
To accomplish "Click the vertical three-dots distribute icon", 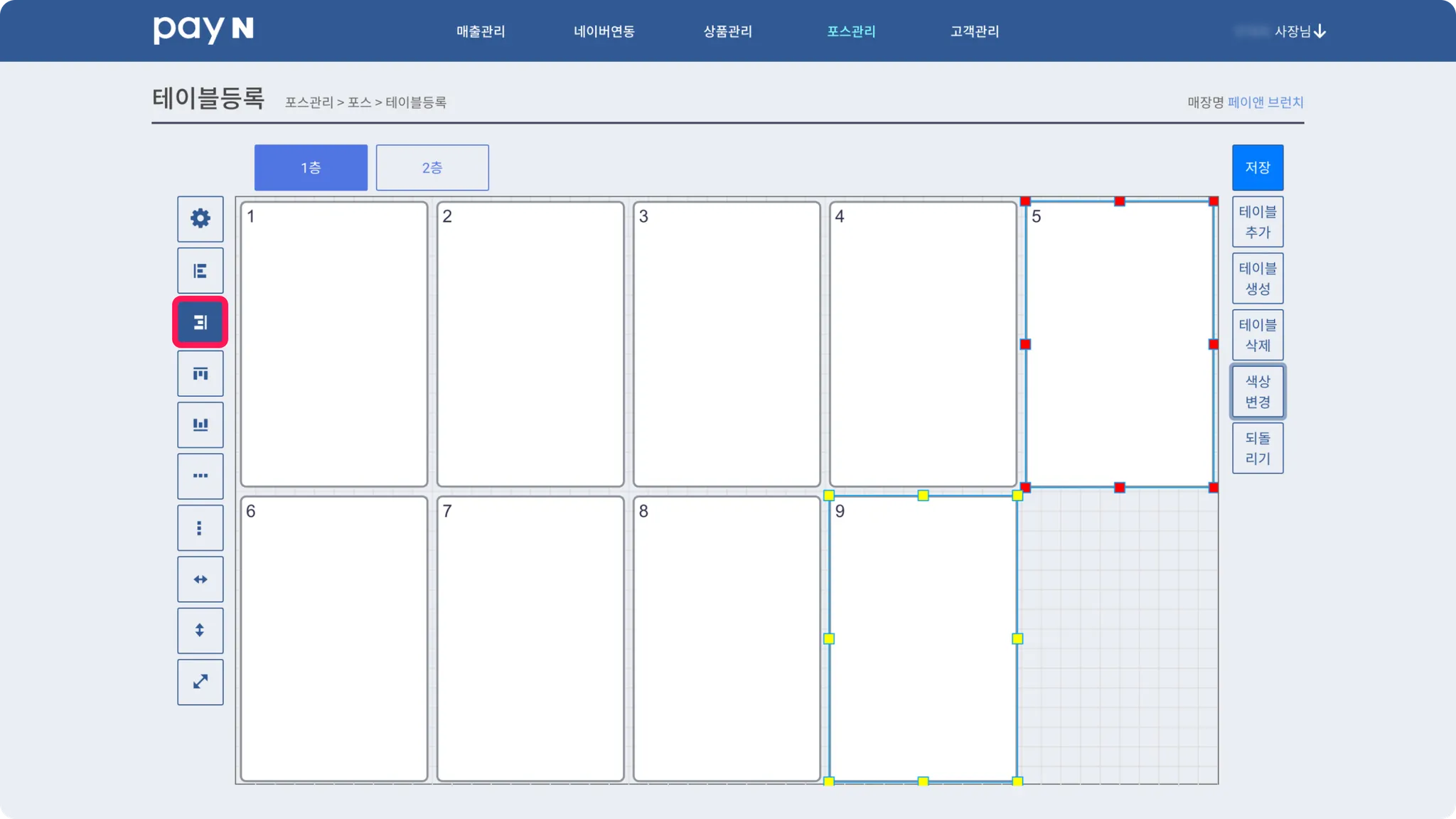I will pos(200,528).
